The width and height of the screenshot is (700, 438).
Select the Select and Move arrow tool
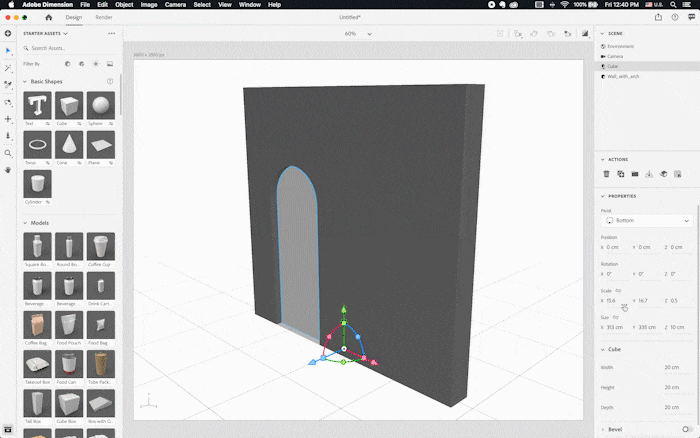click(x=8, y=50)
